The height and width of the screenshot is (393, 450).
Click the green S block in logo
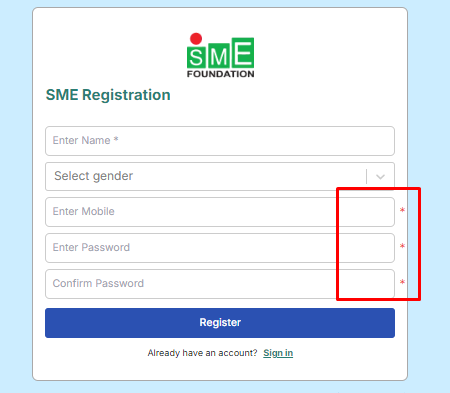[196, 57]
